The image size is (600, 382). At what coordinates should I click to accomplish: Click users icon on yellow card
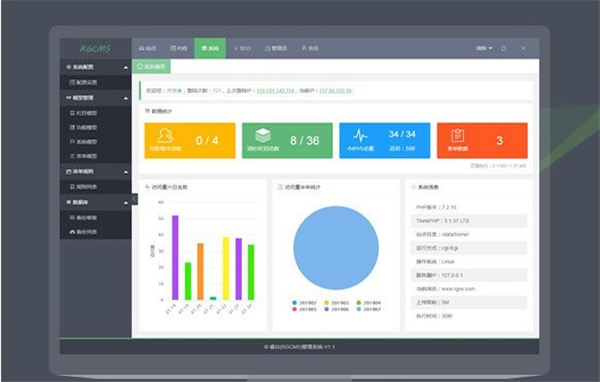pos(165,136)
